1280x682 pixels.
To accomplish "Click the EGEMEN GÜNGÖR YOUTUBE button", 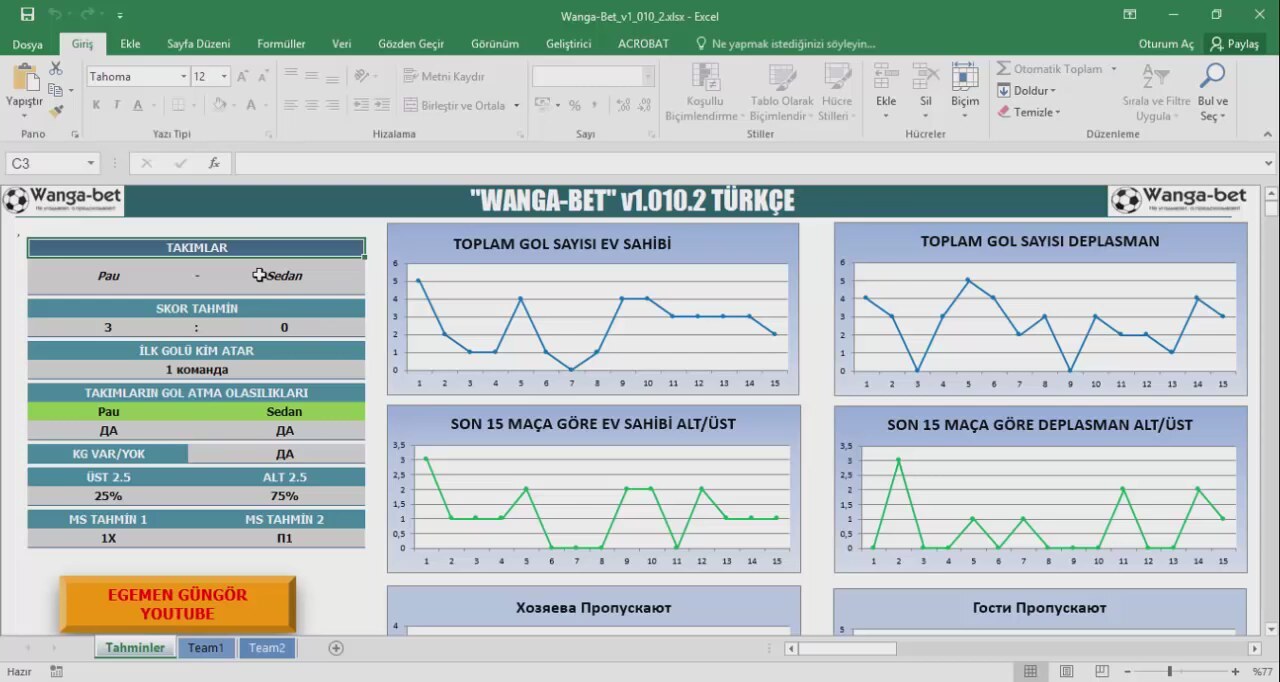I will click(x=178, y=604).
